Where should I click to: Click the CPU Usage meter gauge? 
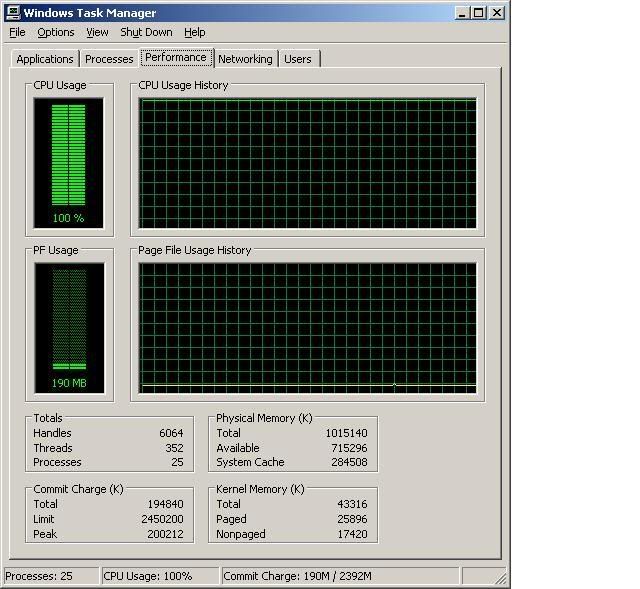(68, 162)
